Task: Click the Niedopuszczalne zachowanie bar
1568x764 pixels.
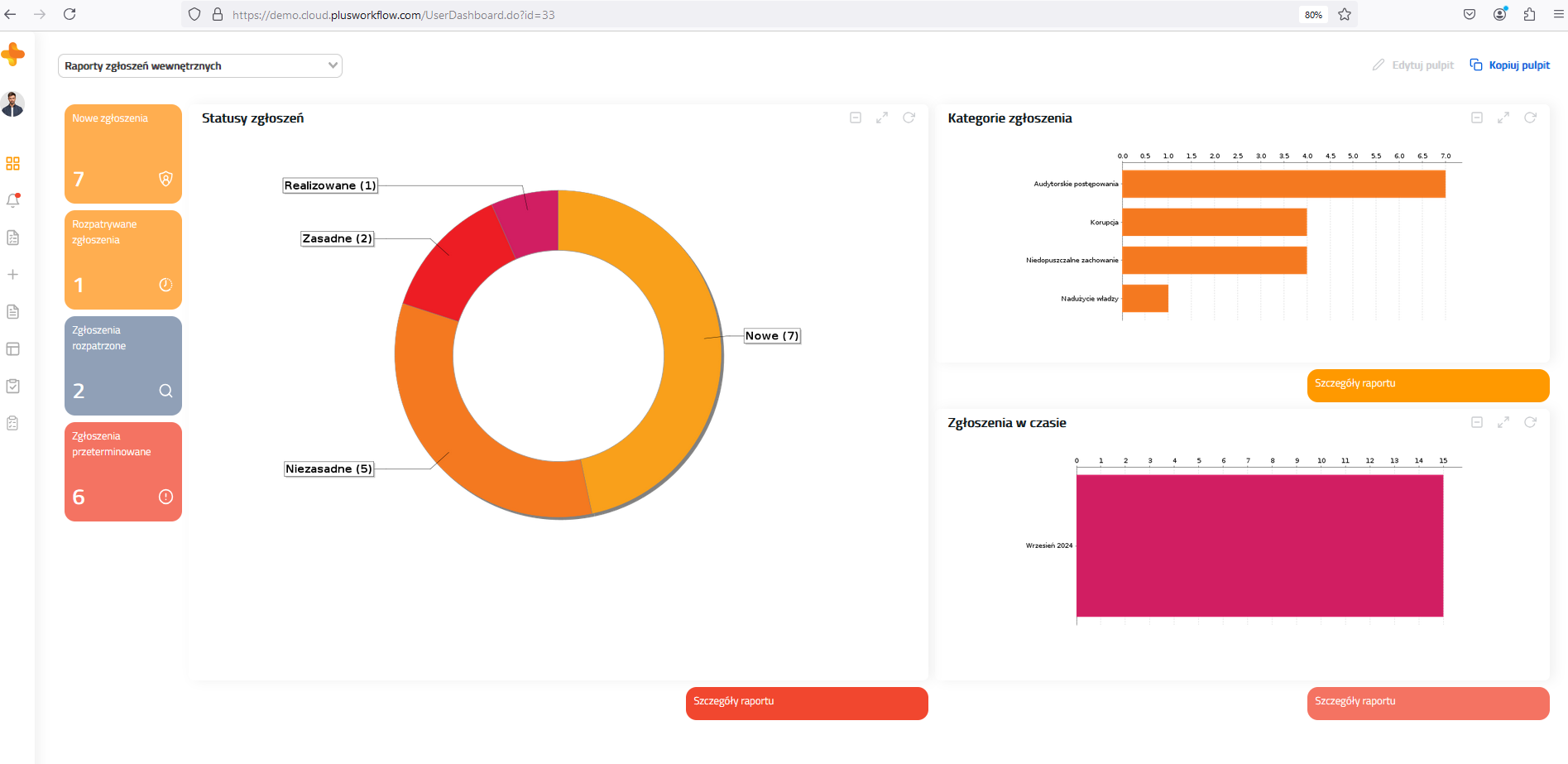Action: coord(1215,260)
